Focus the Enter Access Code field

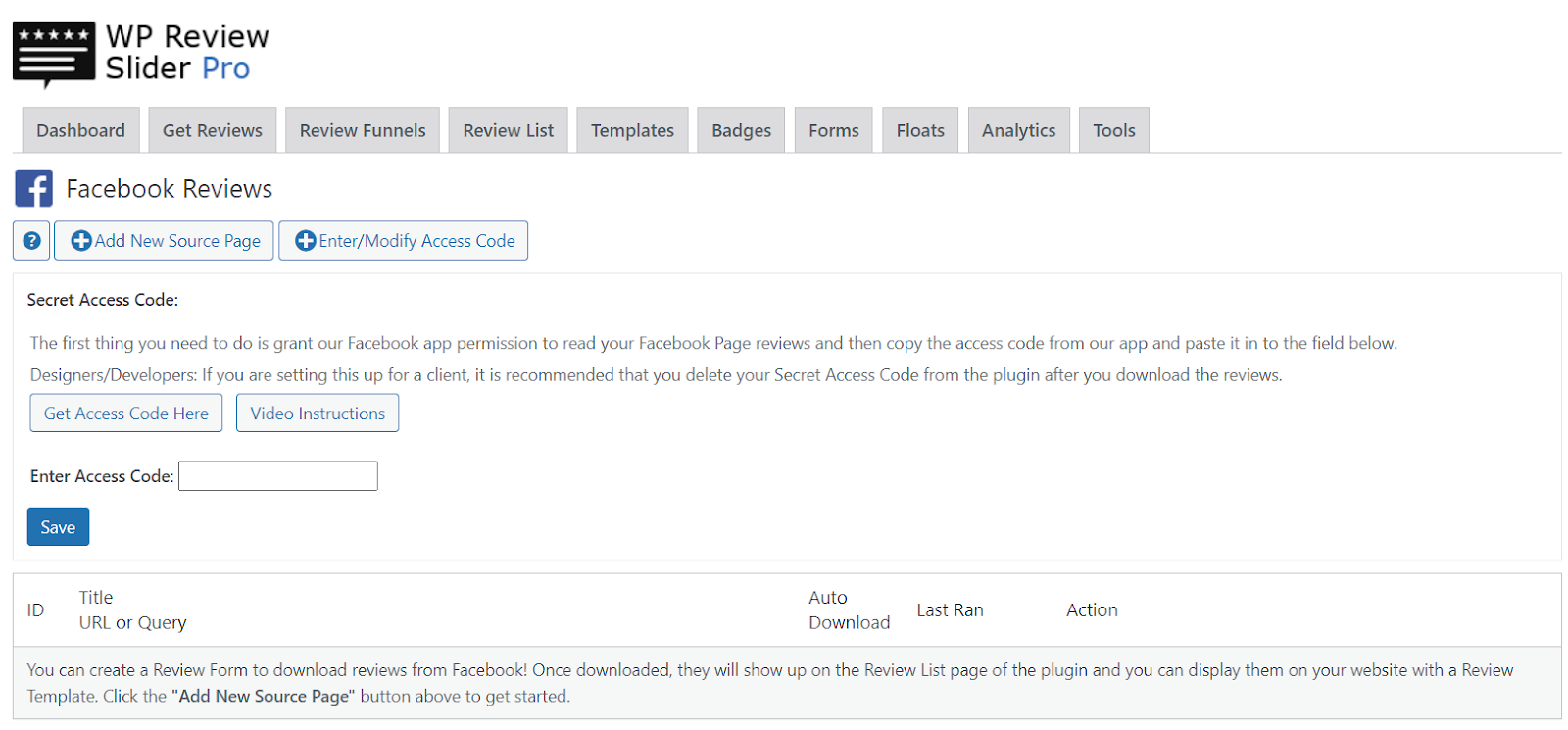click(x=278, y=476)
